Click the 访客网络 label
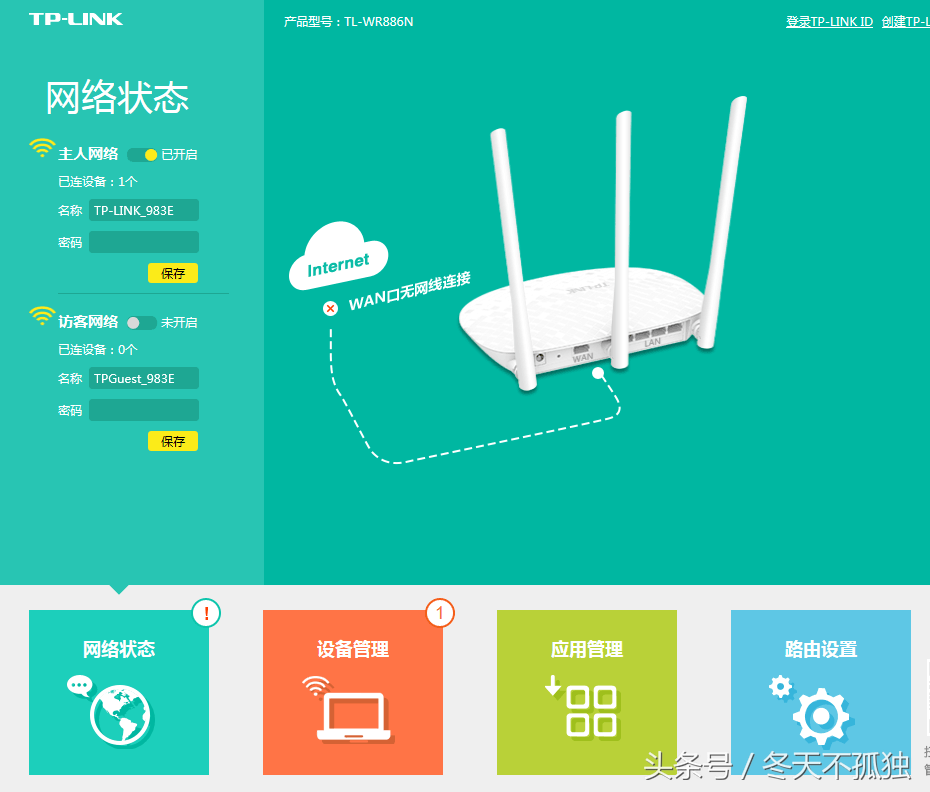Viewport: 930px width, 792px height. click(88, 322)
